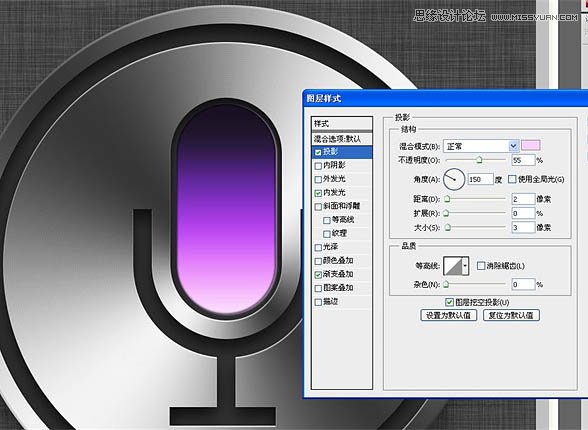
Task: Select 混合选项:默认 blending options row
Action: (x=342, y=139)
